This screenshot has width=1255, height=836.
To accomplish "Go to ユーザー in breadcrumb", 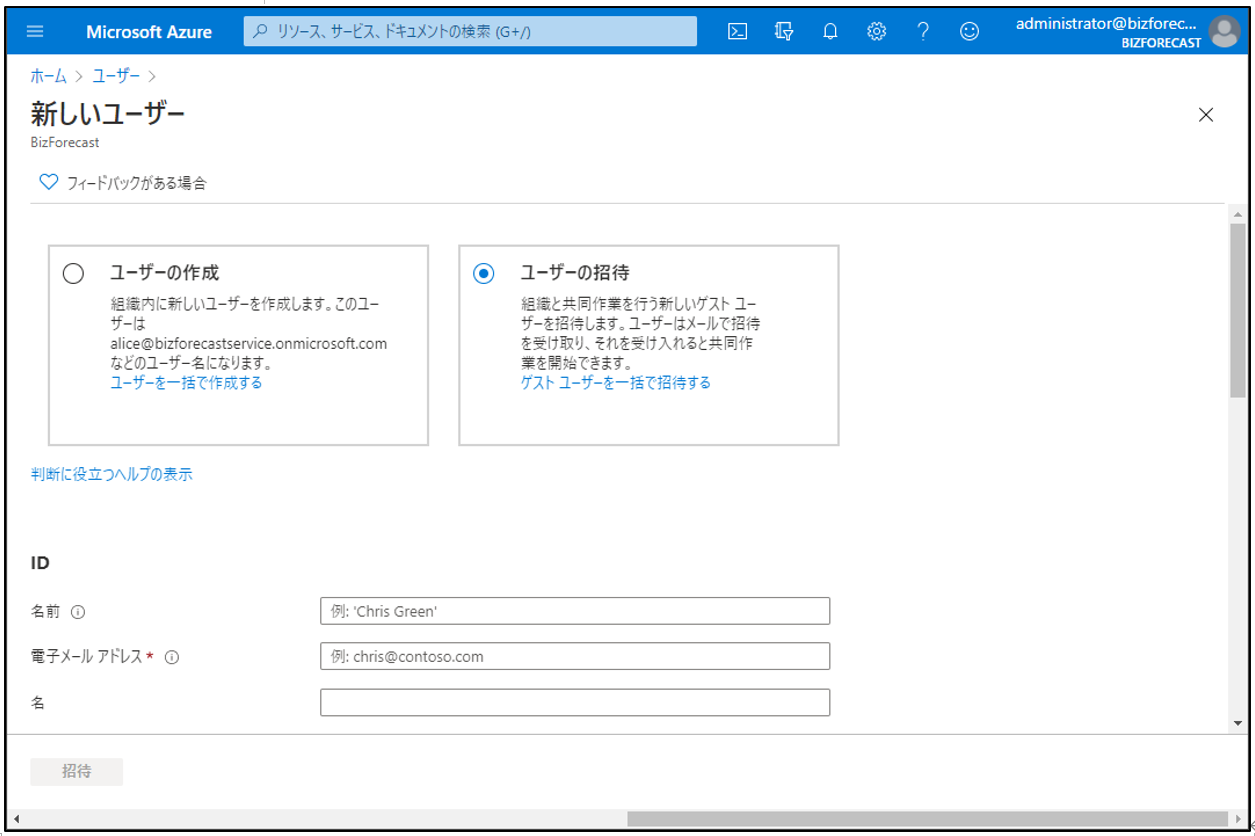I will click(116, 76).
